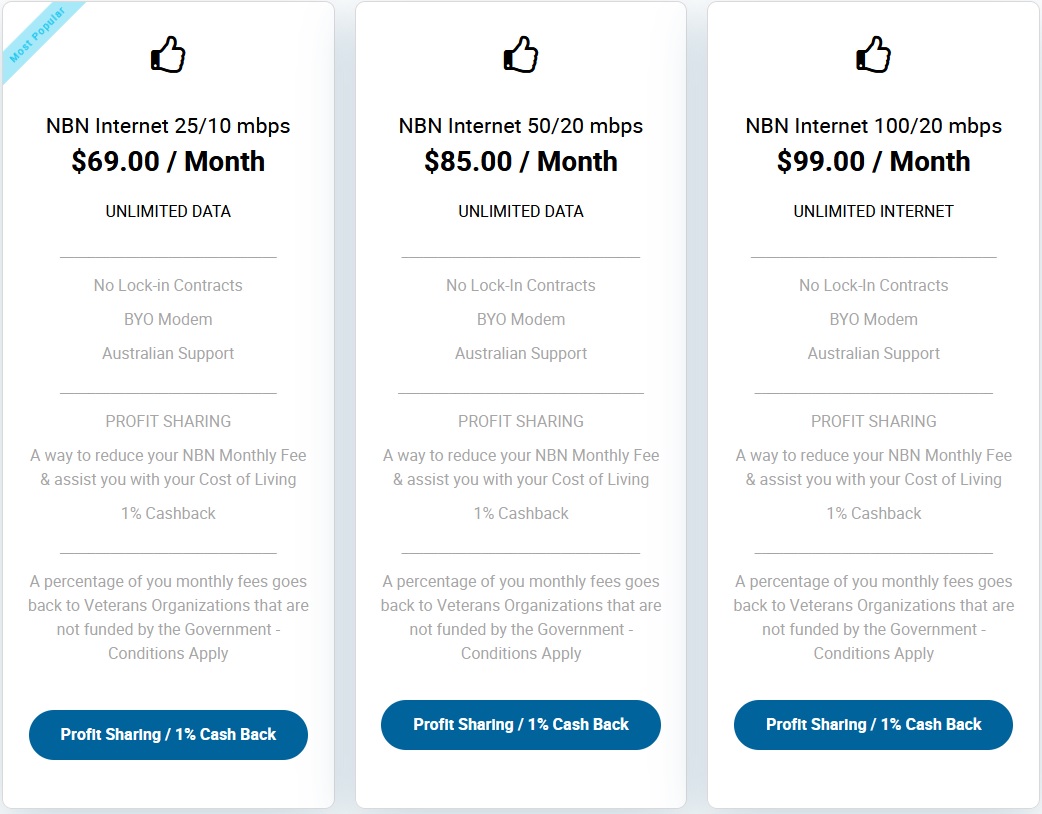Viewport: 1042px width, 814px height.
Task: Select the NBN Internet 50/20 mbps title
Action: (520, 126)
